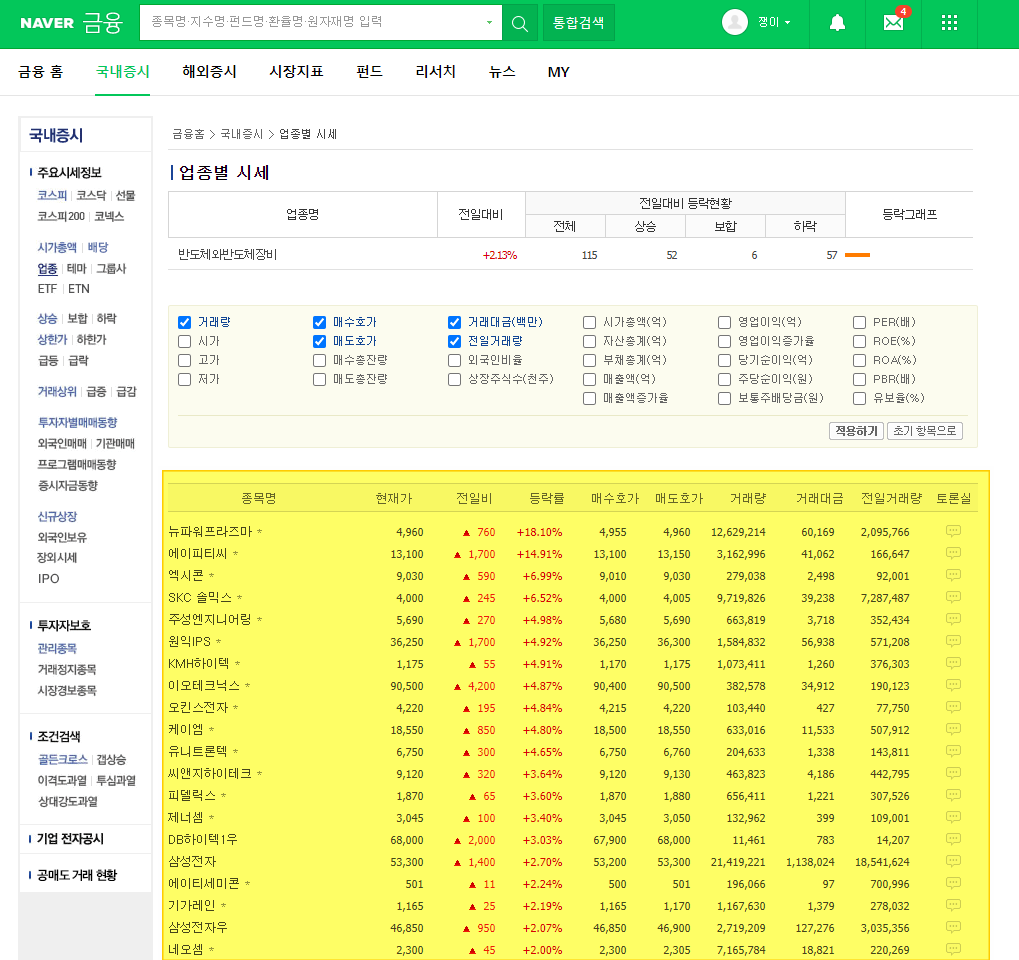The height and width of the screenshot is (960, 1019).
Task: Uncheck the 거래량 checkbox
Action: point(185,322)
